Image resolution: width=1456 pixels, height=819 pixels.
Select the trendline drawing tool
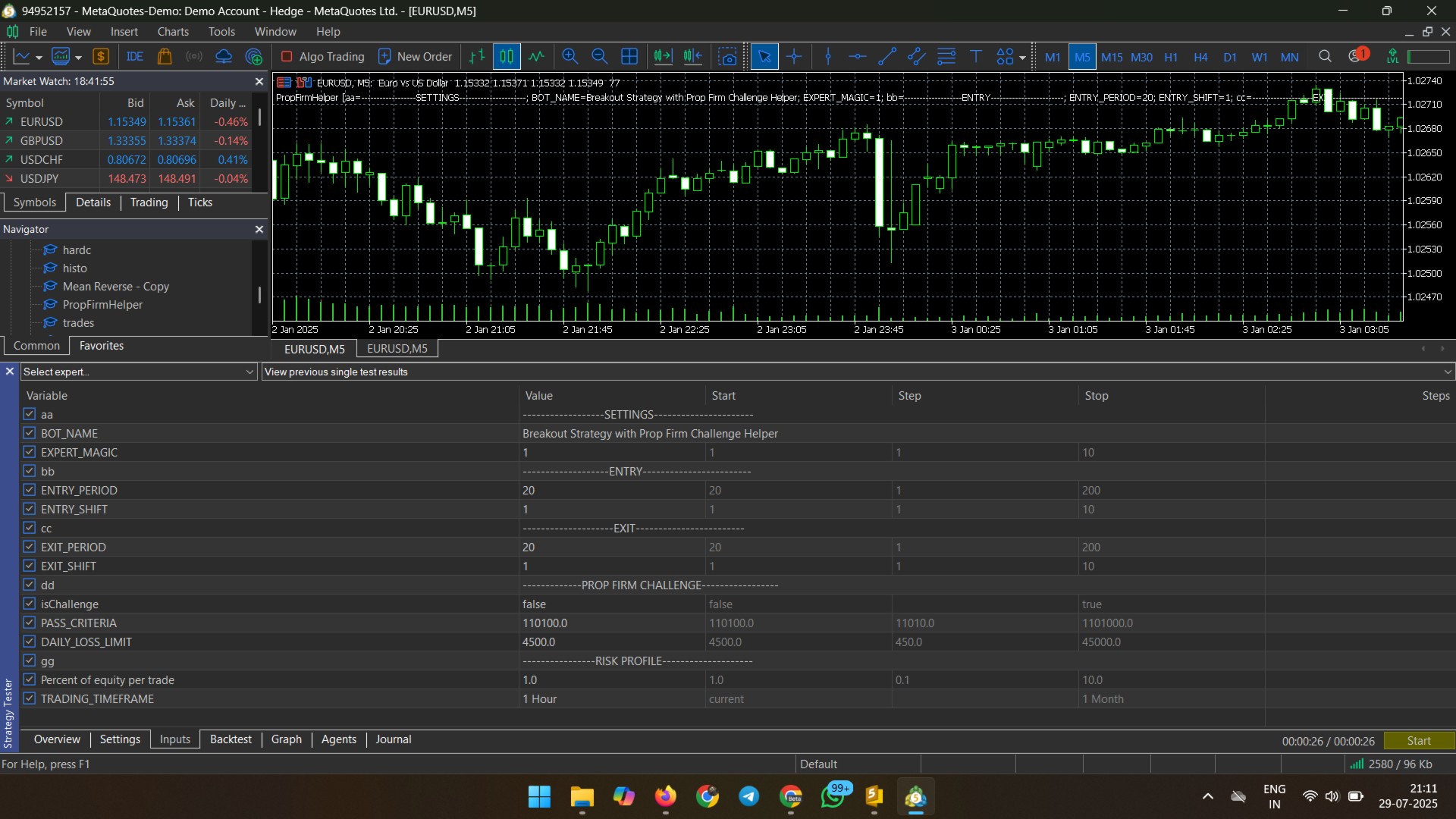(x=887, y=57)
